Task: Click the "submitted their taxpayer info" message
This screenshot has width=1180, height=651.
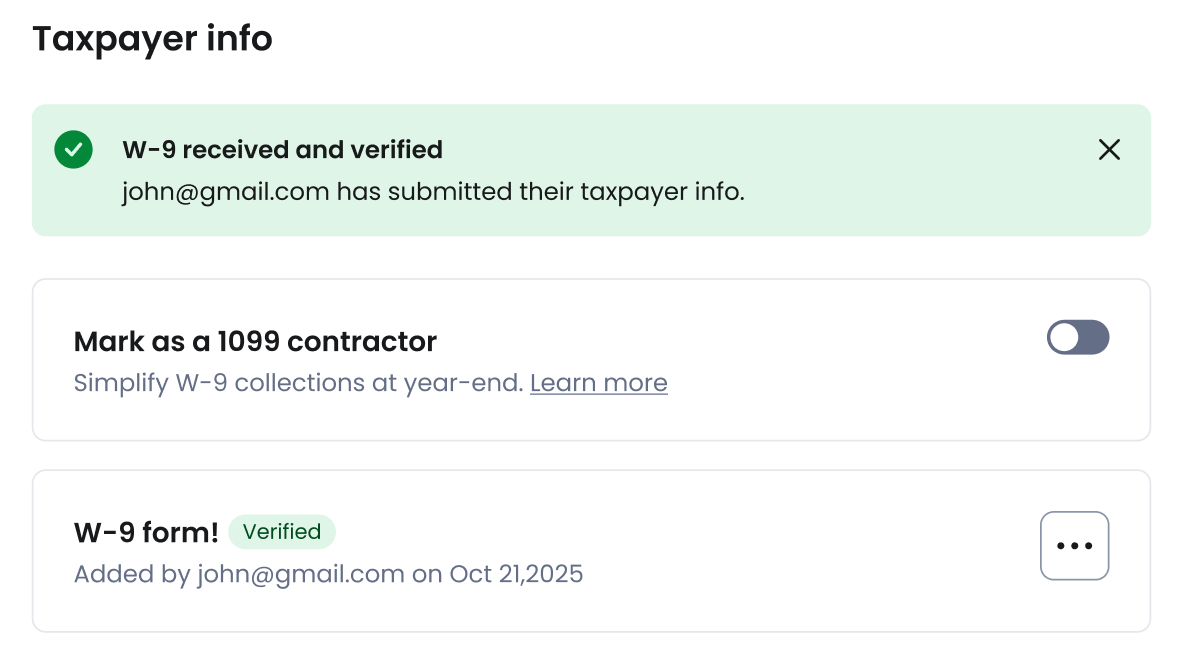Action: (x=540, y=191)
